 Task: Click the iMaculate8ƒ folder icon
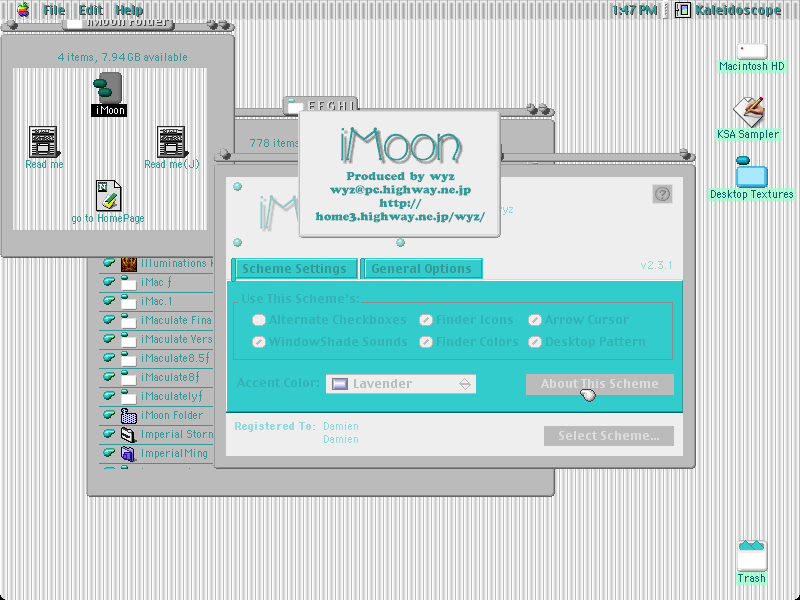pyautogui.click(x=129, y=377)
